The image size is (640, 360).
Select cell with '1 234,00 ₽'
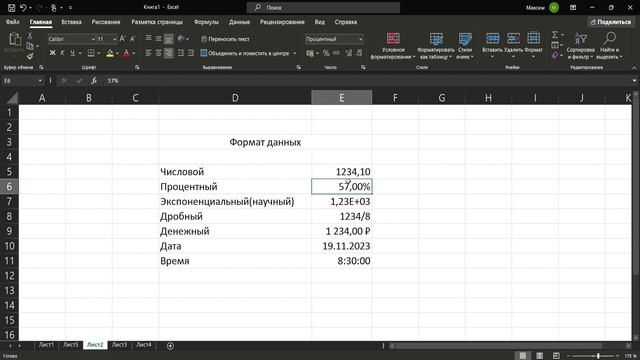[x=341, y=231]
